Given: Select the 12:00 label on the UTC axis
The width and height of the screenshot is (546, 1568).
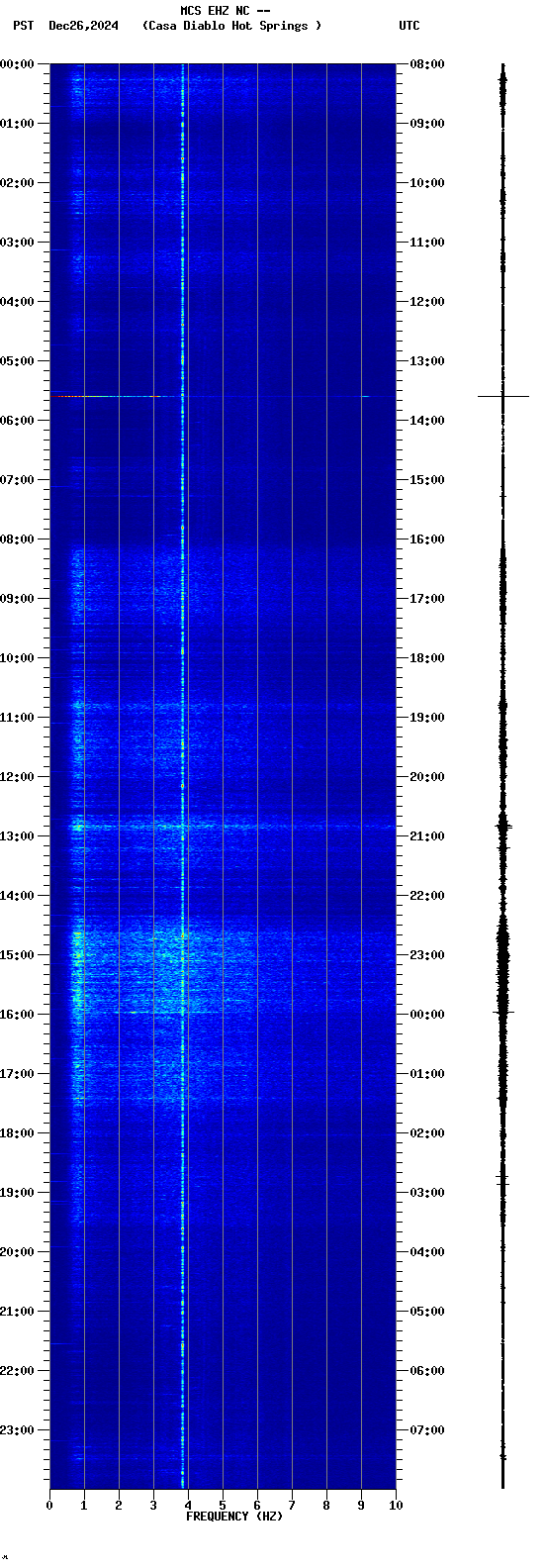Looking at the screenshot, I should click(426, 302).
